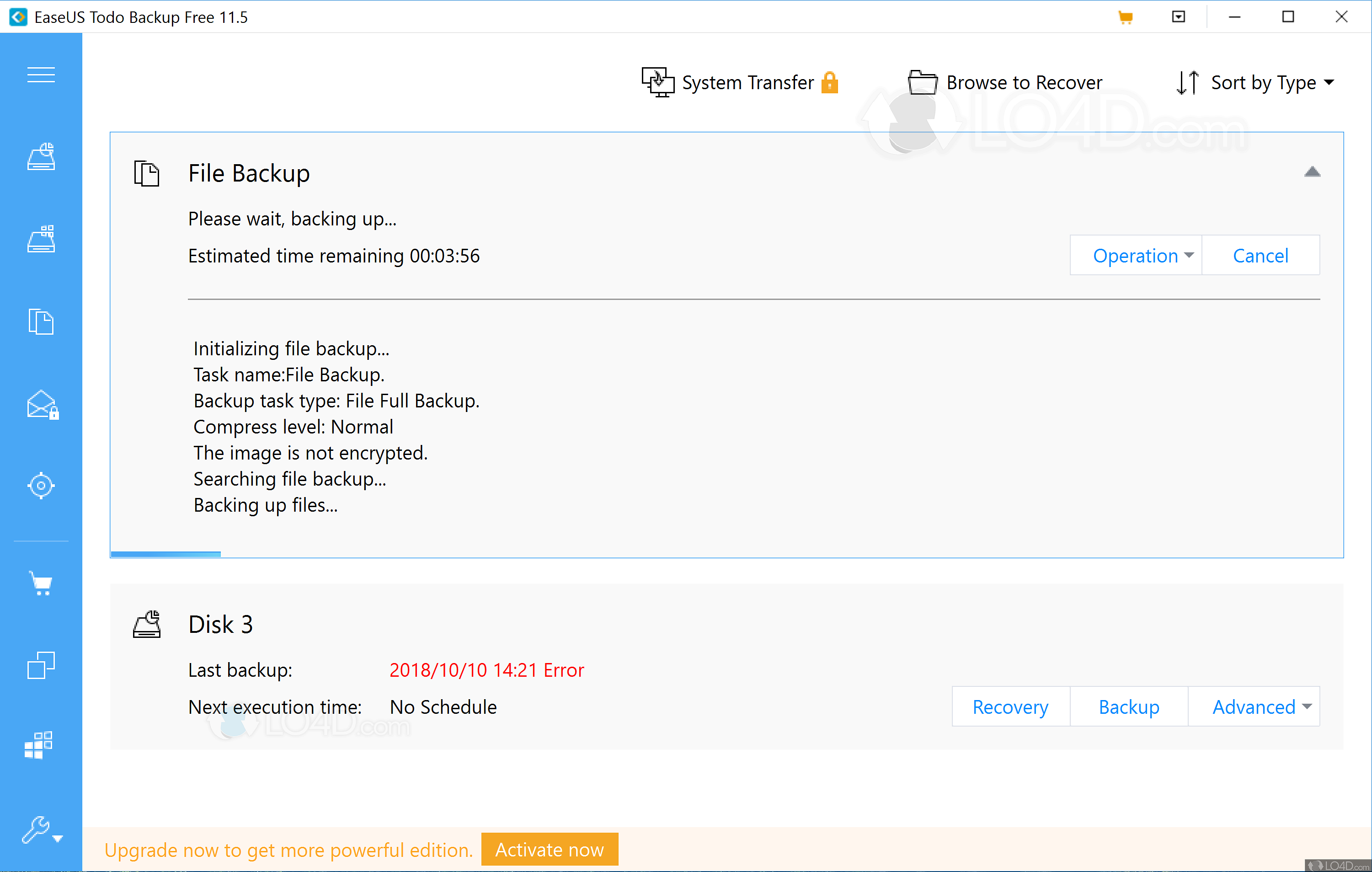Click the backup progress bar
Viewport: 1372px width, 872px height.
coord(165,553)
